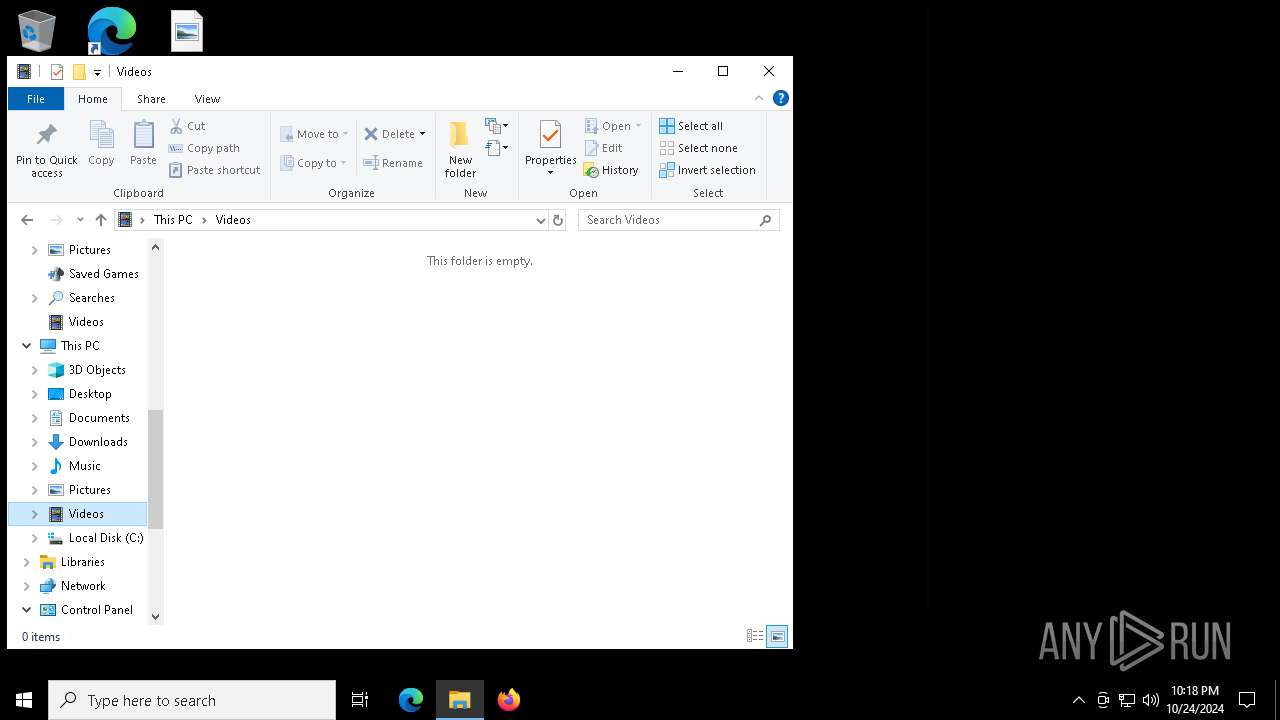Switch to the View tab
Image resolution: width=1280 pixels, height=720 pixels.
(x=207, y=99)
